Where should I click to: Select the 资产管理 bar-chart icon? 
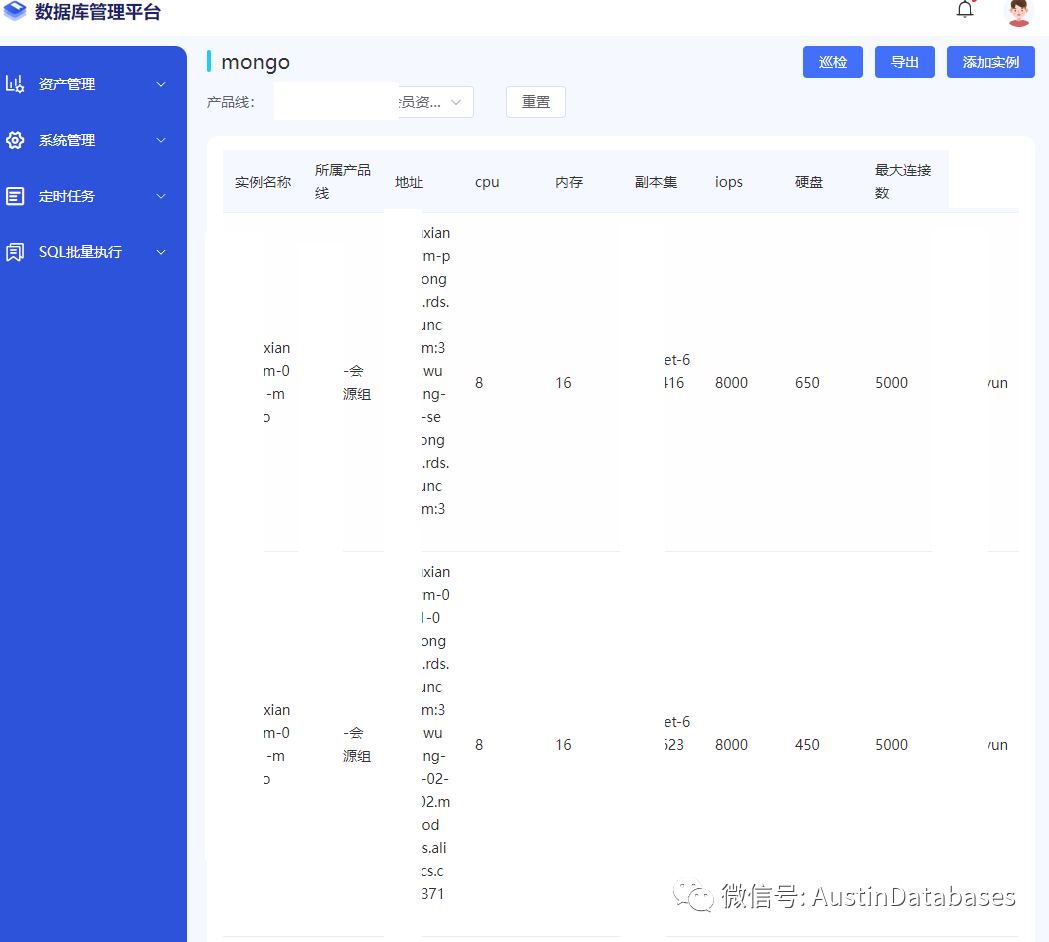click(x=16, y=84)
